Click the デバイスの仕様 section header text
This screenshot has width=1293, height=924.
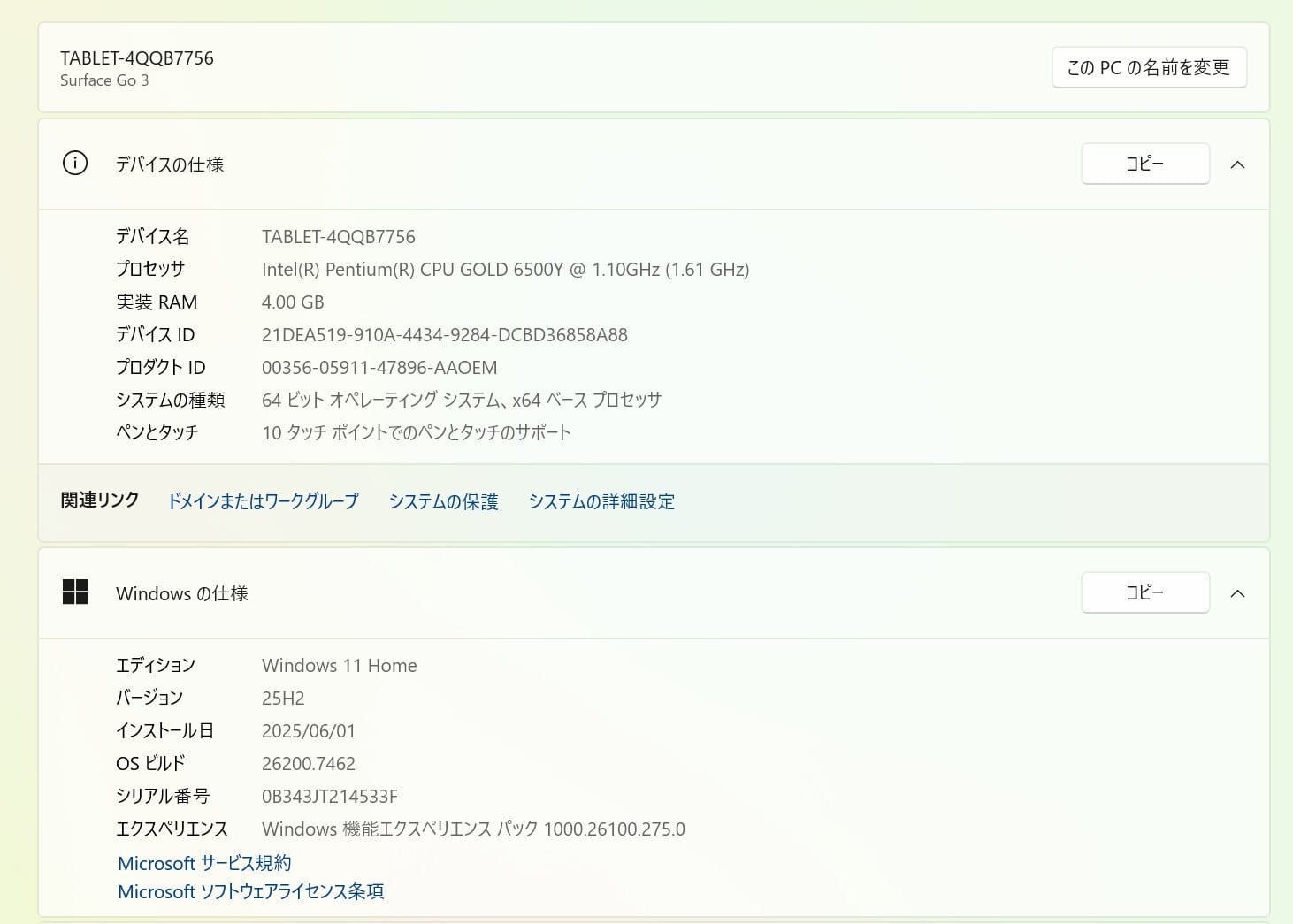point(170,164)
